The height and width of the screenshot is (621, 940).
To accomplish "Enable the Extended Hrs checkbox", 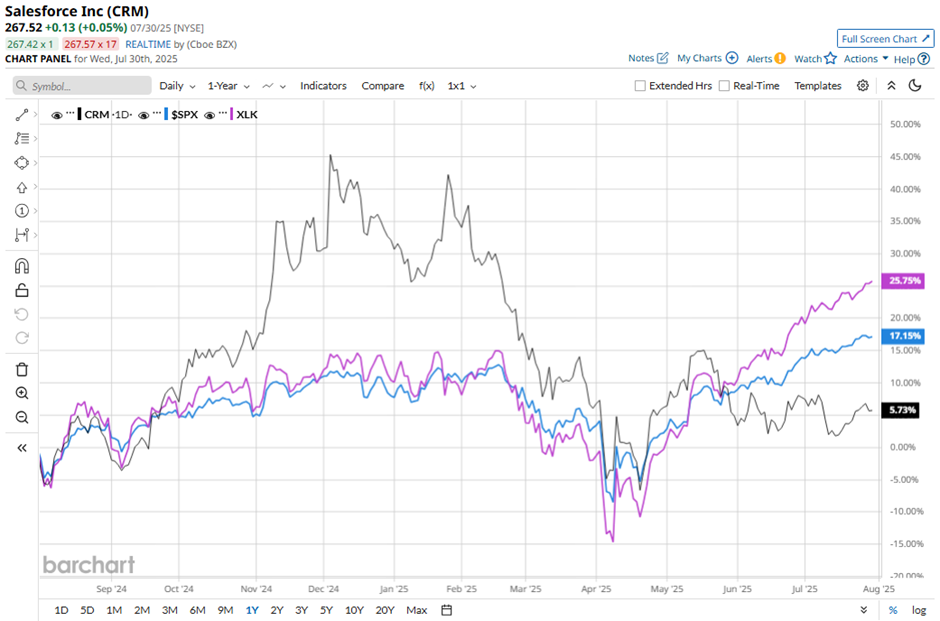I will 640,86.
